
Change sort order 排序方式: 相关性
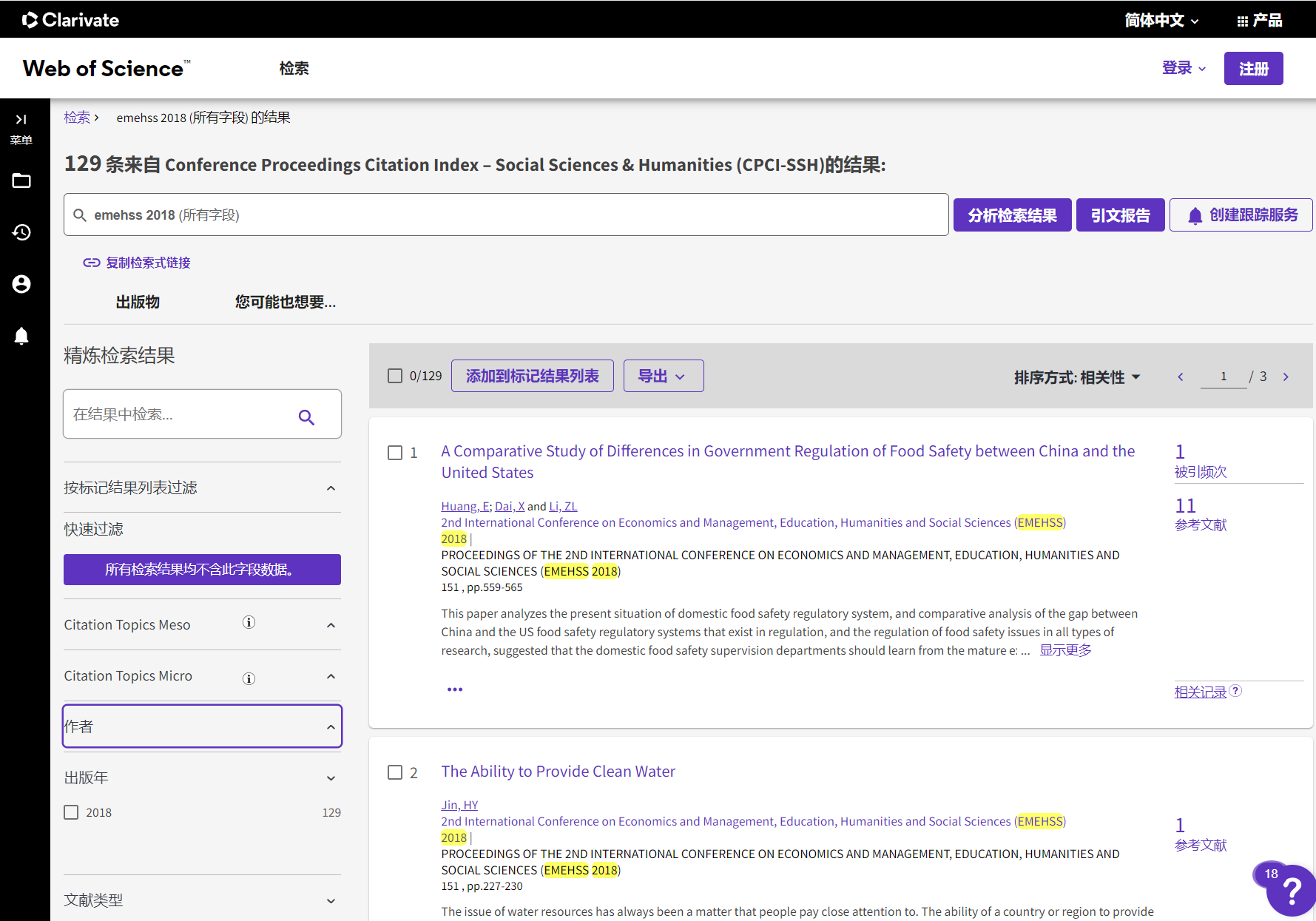(x=1077, y=377)
